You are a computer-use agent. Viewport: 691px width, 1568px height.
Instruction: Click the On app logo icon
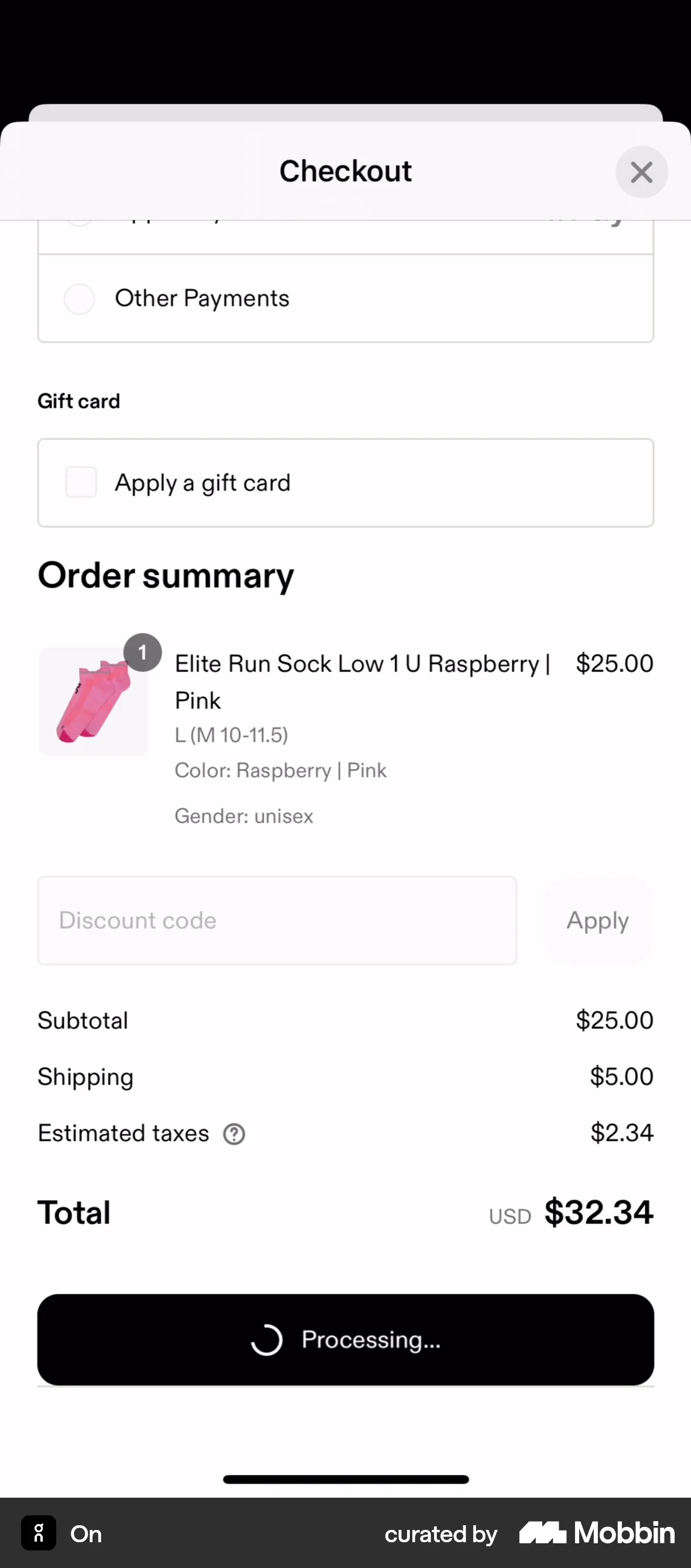39,1533
